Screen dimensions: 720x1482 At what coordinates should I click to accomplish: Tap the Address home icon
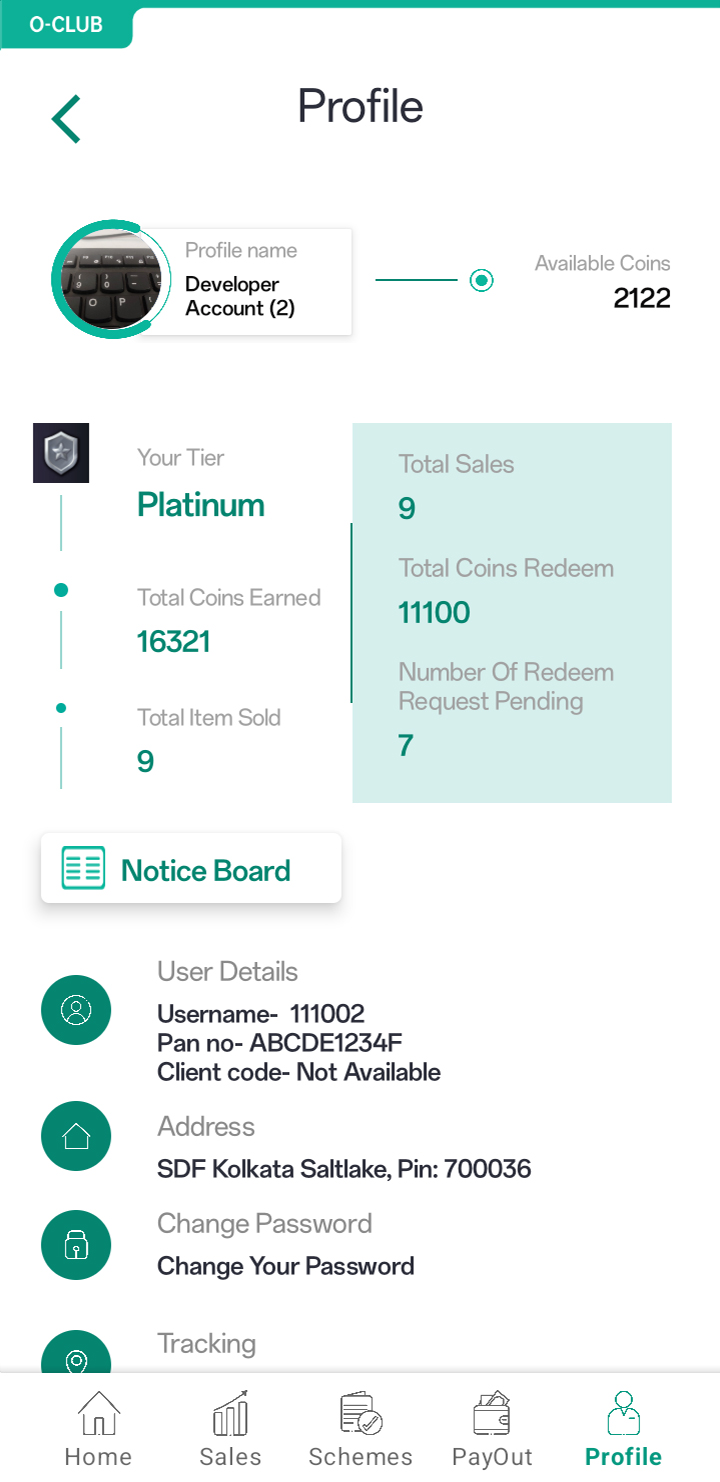pos(76,1136)
